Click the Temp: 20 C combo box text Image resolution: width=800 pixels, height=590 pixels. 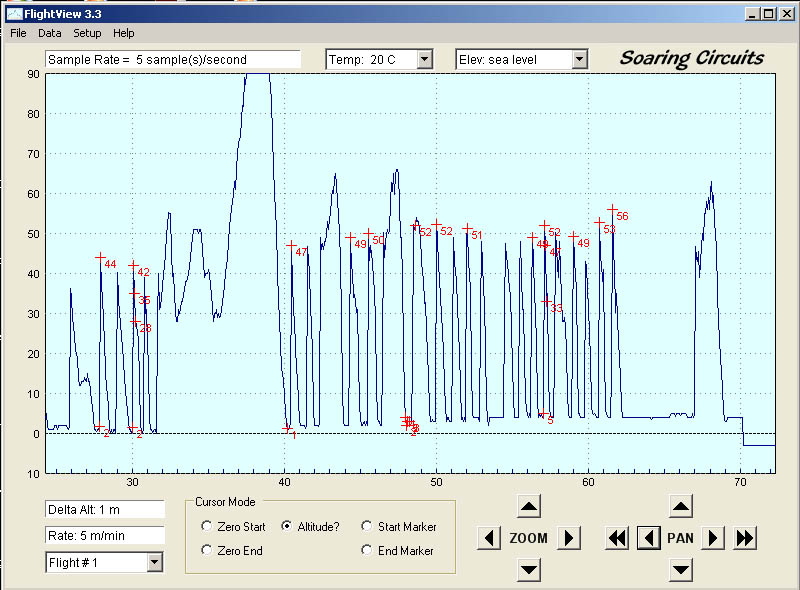[x=372, y=60]
